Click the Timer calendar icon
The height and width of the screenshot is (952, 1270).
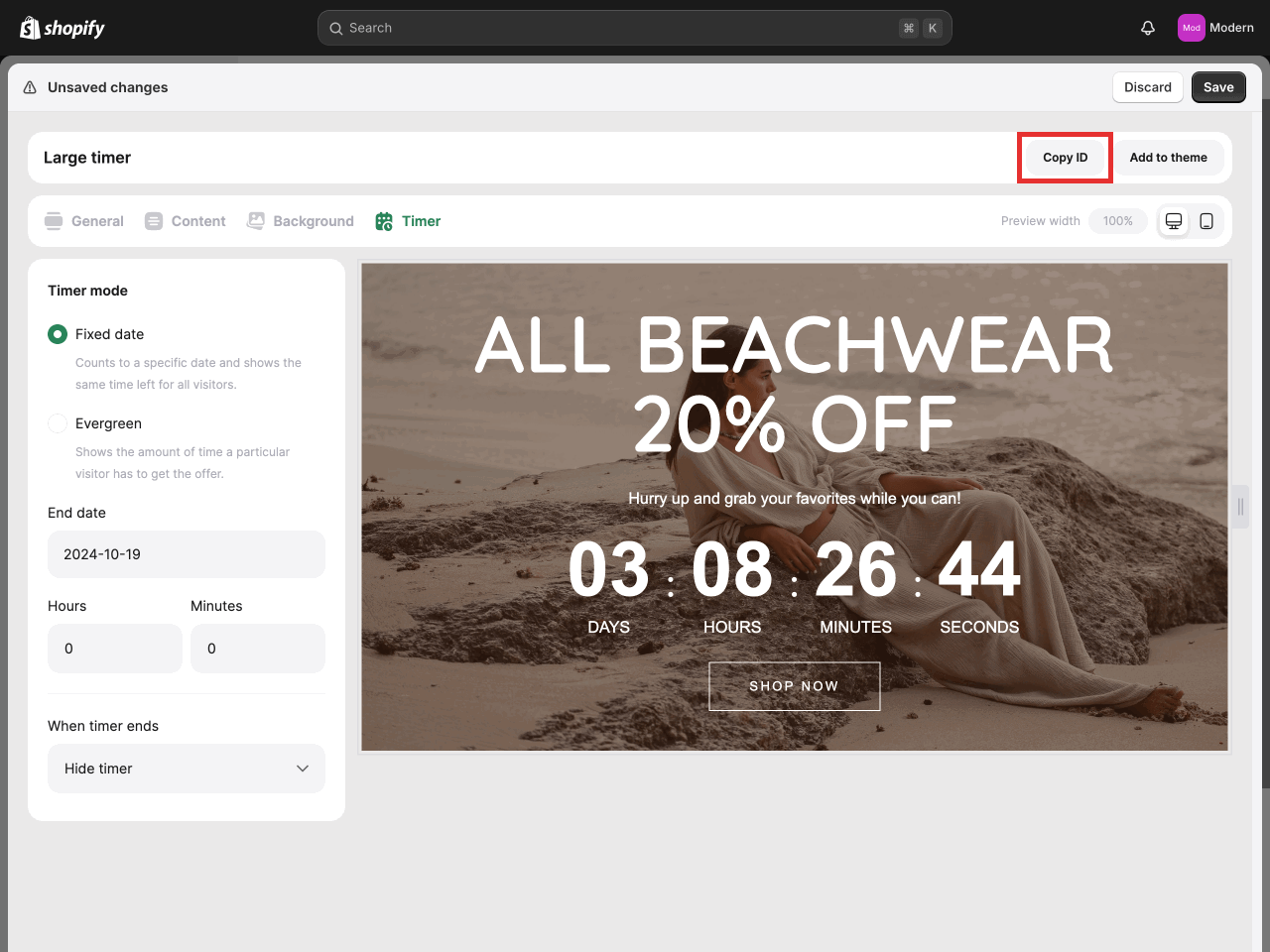tap(384, 221)
